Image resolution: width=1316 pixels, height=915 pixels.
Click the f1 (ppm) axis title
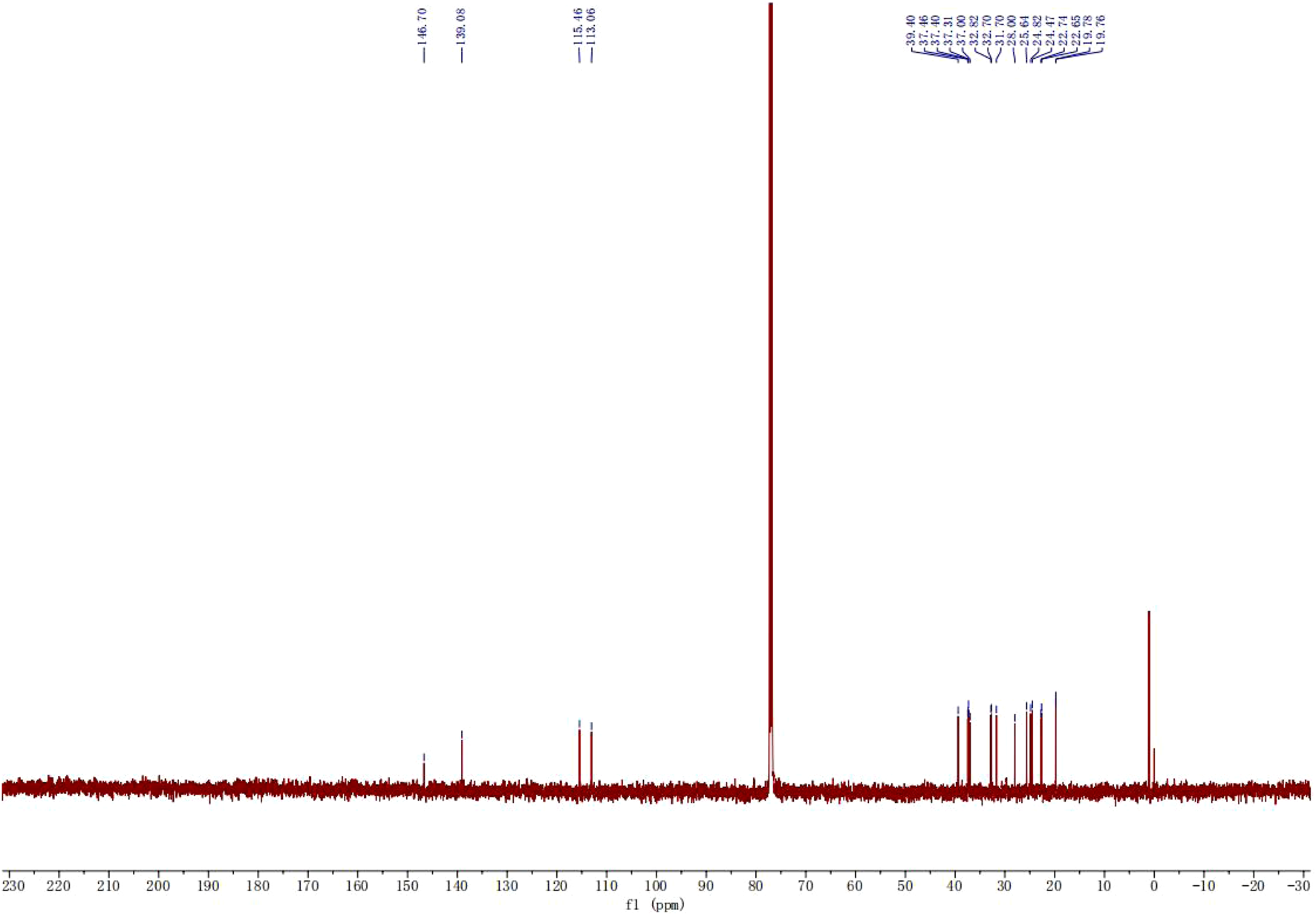[655, 905]
